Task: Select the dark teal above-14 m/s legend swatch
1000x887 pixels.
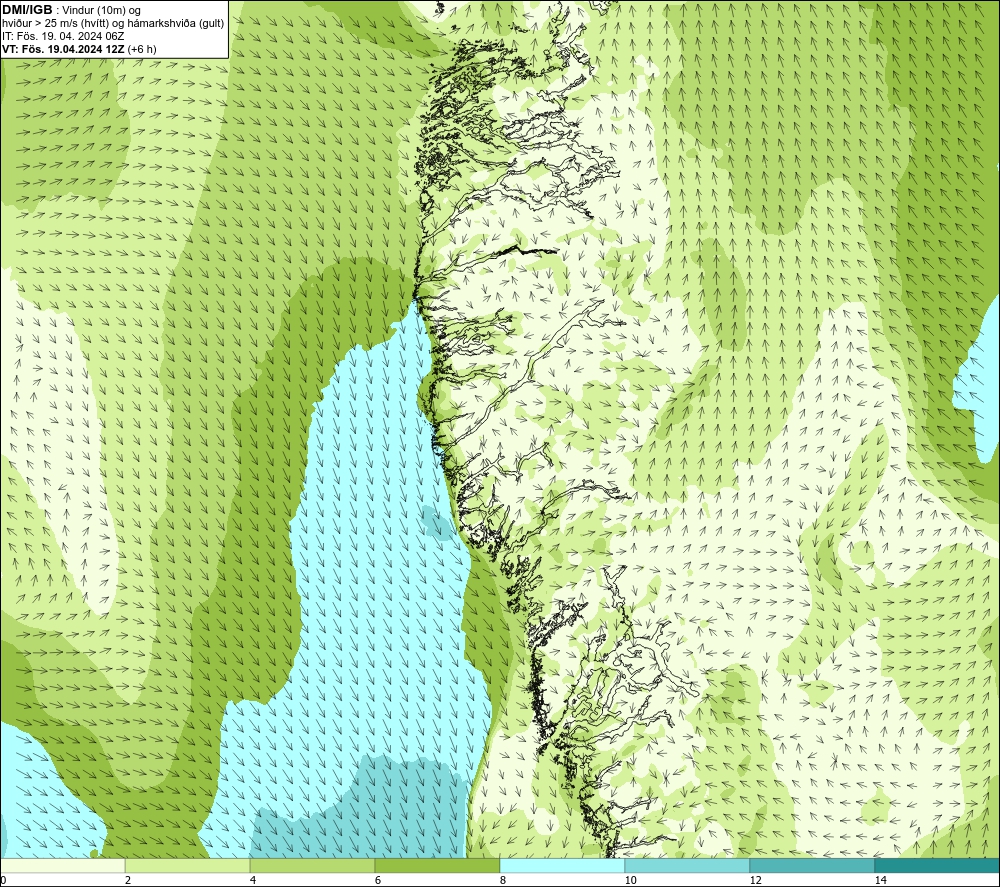Action: (938, 865)
